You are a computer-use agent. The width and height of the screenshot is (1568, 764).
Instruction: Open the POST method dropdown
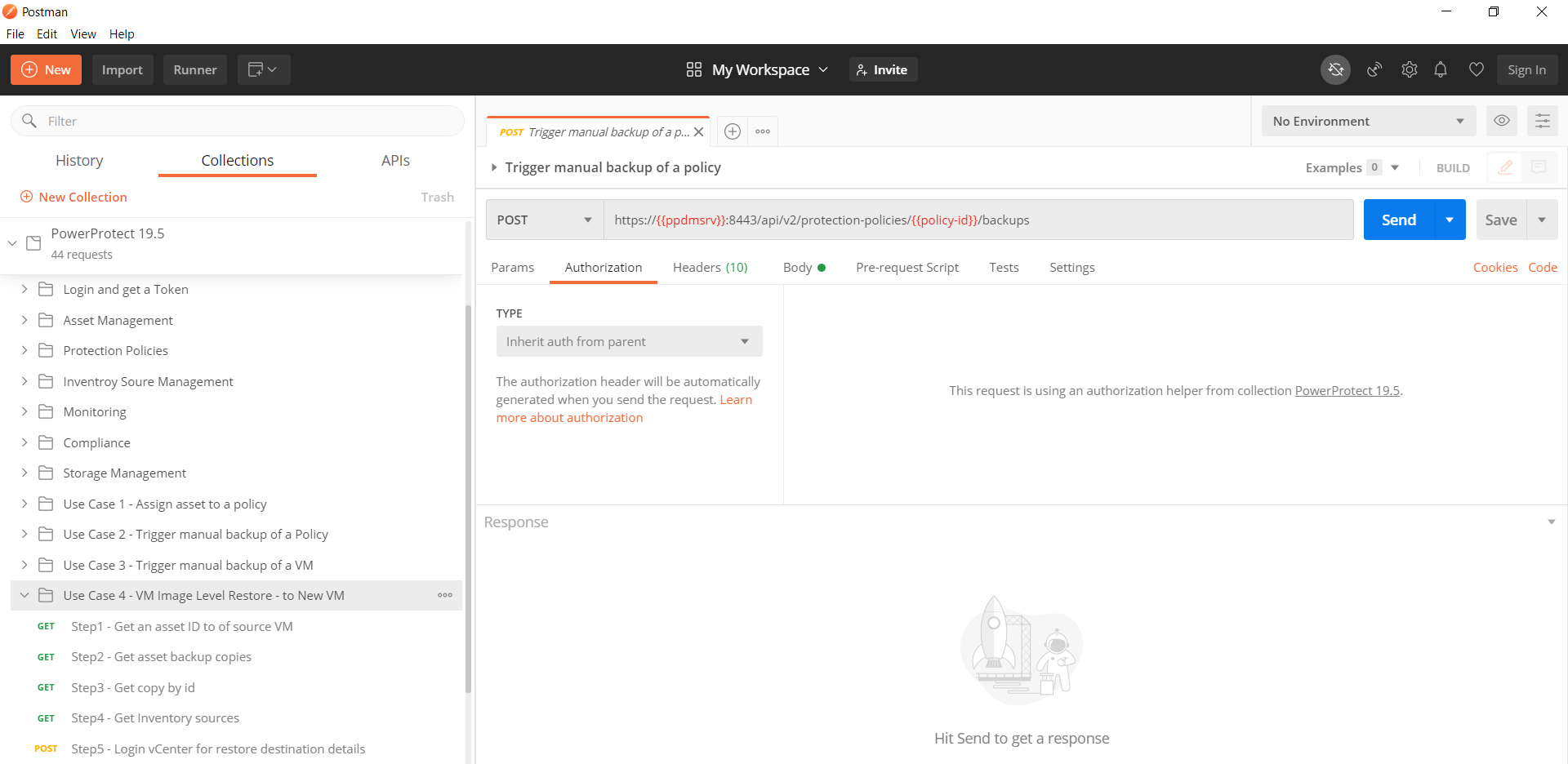(545, 220)
